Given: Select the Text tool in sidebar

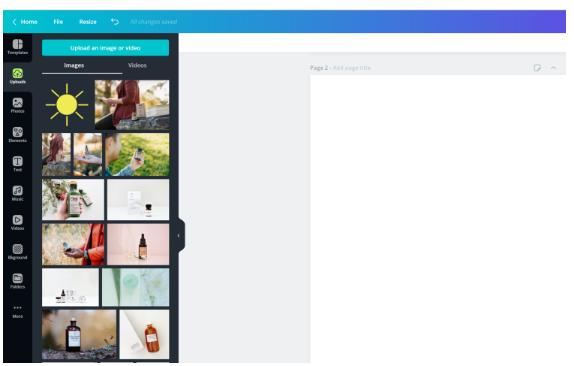Looking at the screenshot, I should tap(17, 164).
